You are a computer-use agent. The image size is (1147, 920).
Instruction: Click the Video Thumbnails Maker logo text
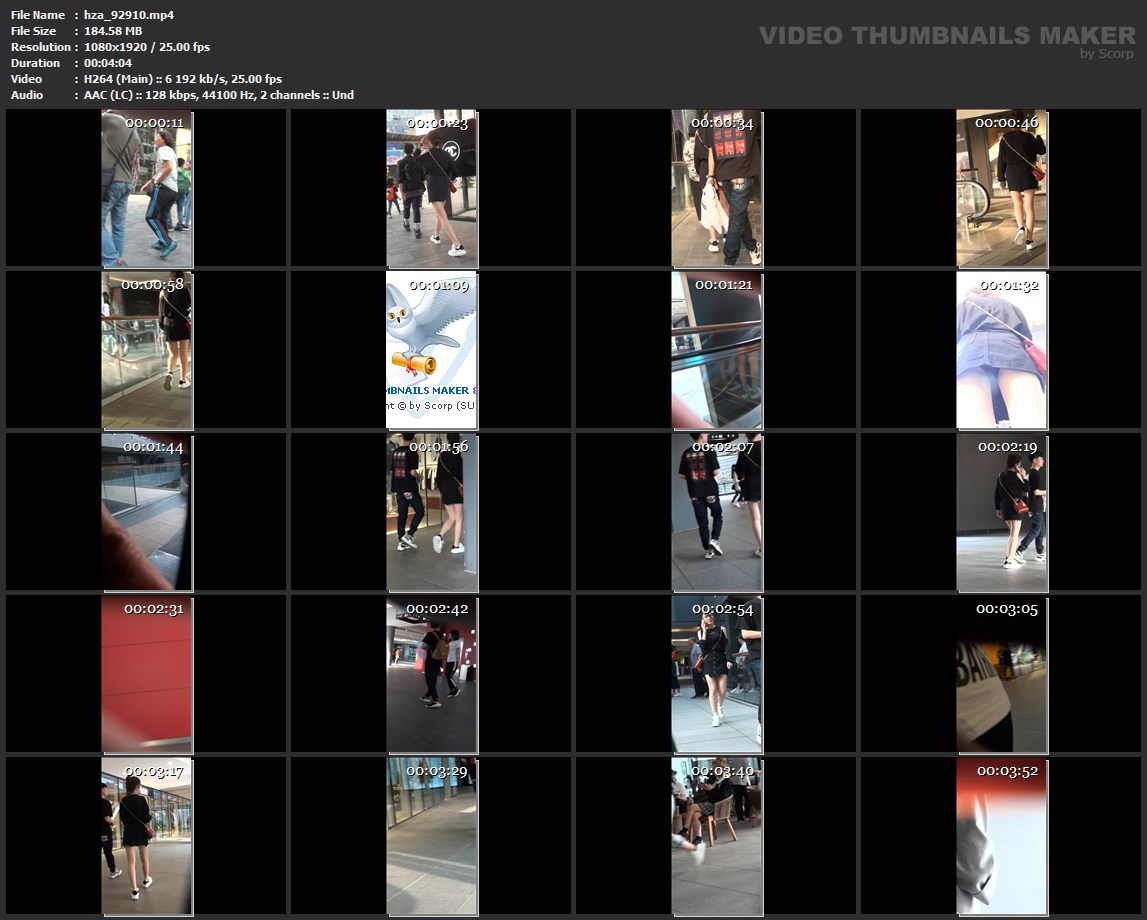946,35
